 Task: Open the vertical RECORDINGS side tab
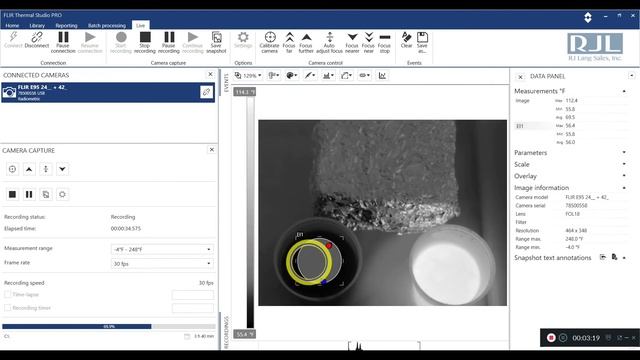click(x=226, y=332)
